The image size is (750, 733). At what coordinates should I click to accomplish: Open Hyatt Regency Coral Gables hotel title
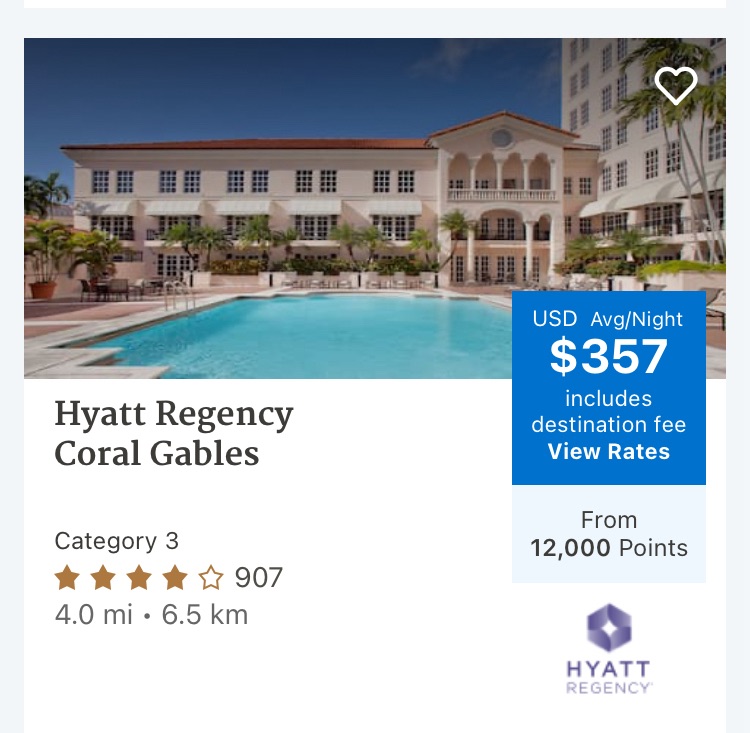(174, 434)
